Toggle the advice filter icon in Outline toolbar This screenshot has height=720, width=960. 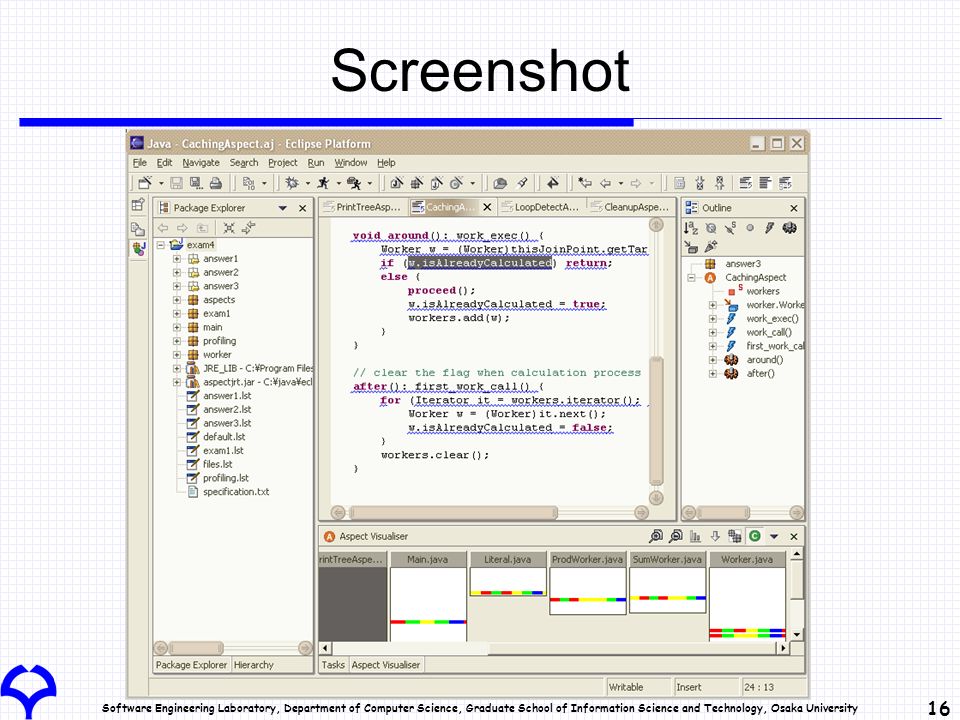(x=789, y=228)
